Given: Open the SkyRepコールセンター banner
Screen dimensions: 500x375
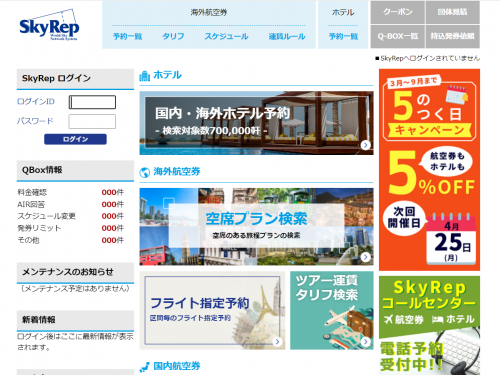Looking at the screenshot, I should (429, 325).
